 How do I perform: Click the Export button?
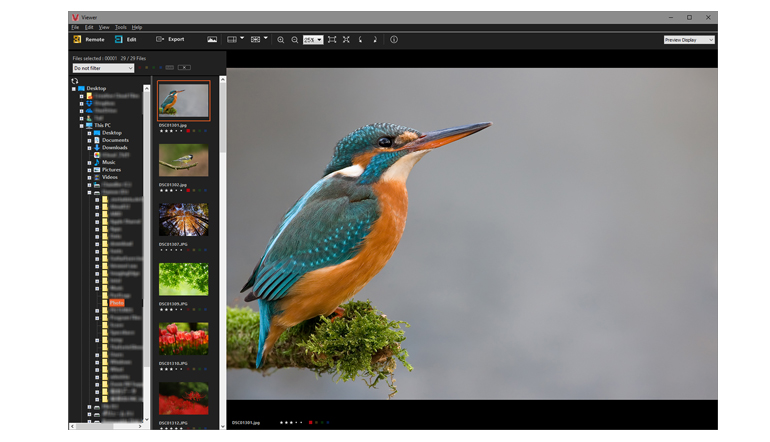pyautogui.click(x=169, y=39)
